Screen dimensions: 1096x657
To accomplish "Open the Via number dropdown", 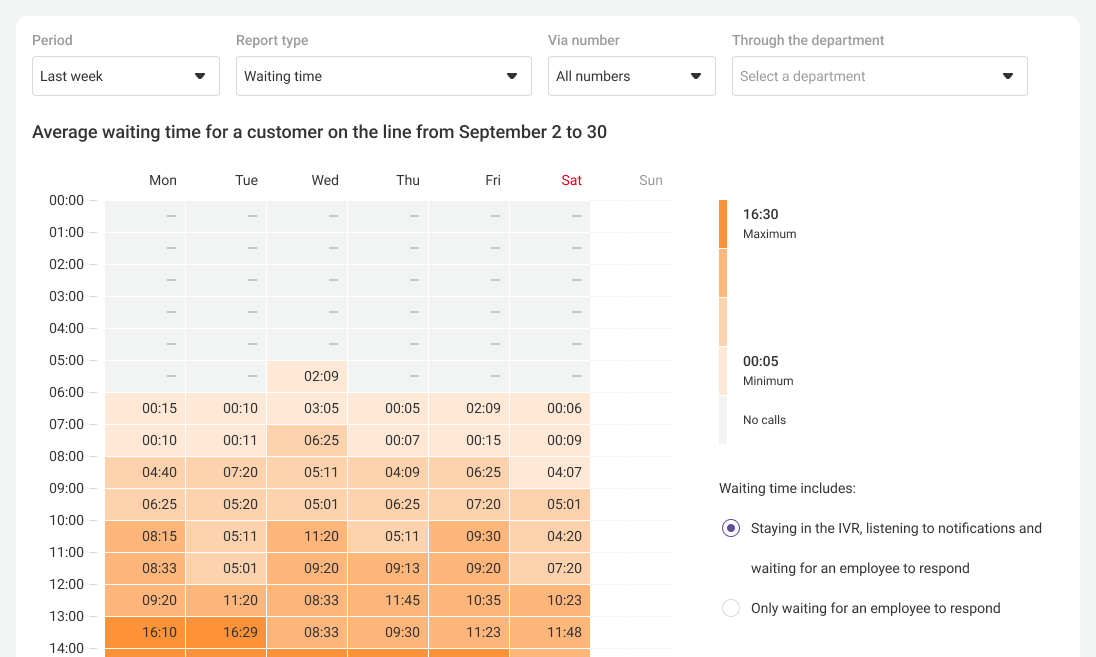I will pyautogui.click(x=631, y=76).
